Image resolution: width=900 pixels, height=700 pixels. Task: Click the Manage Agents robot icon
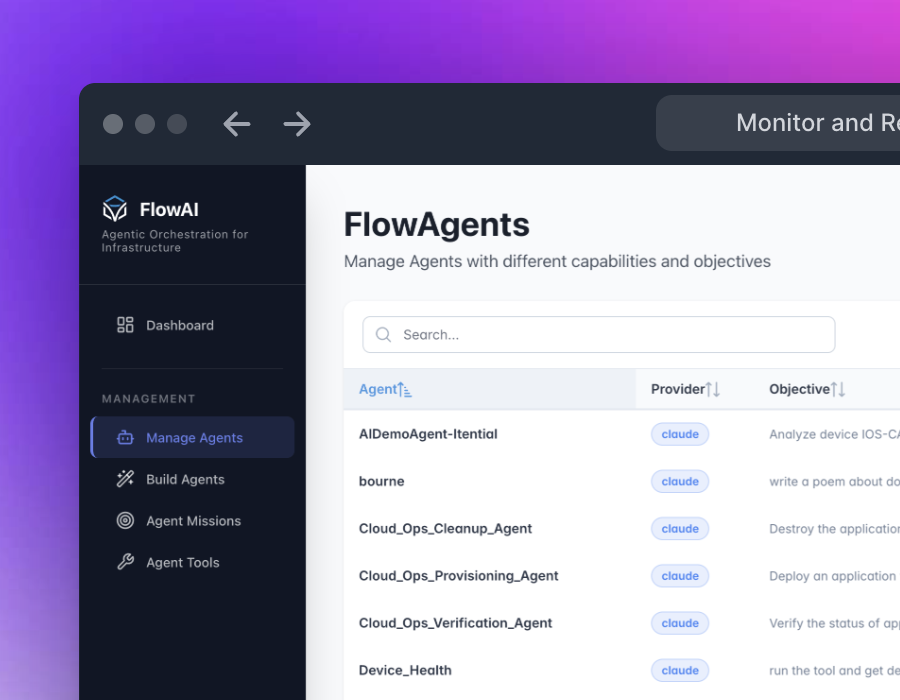click(x=125, y=438)
